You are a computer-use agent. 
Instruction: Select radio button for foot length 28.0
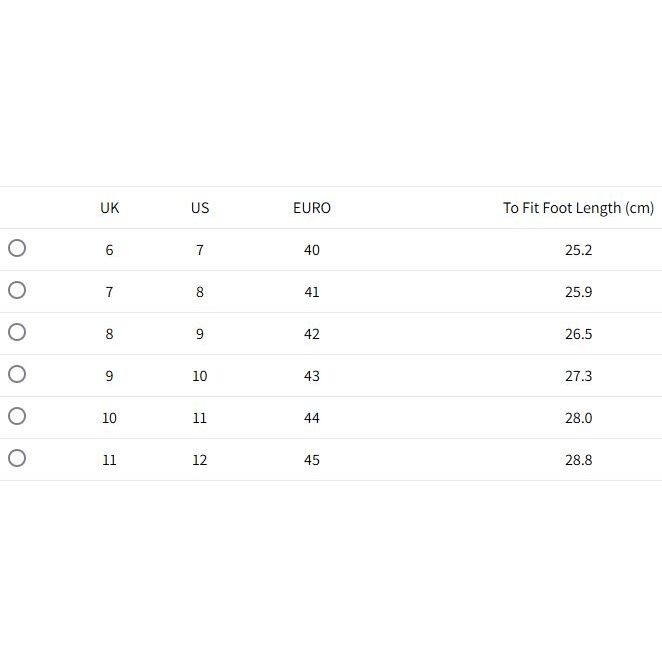[17, 416]
